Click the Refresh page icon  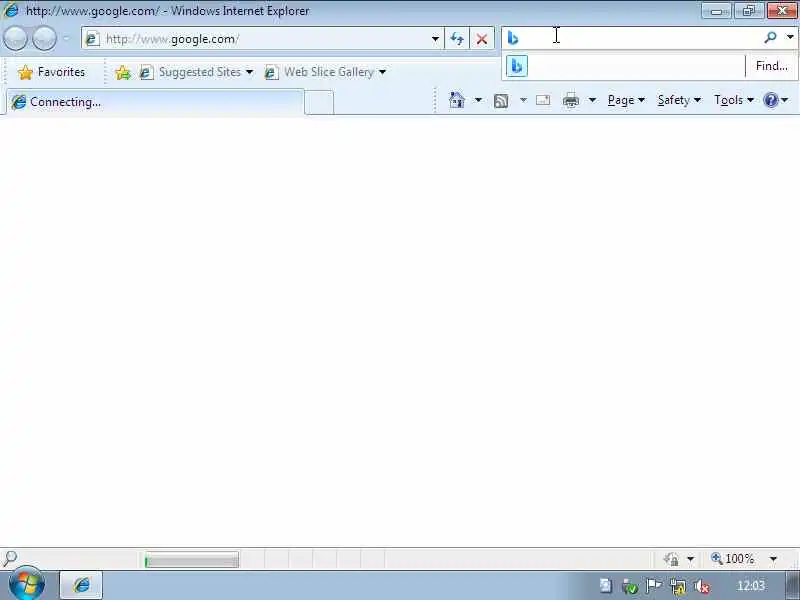(x=457, y=39)
